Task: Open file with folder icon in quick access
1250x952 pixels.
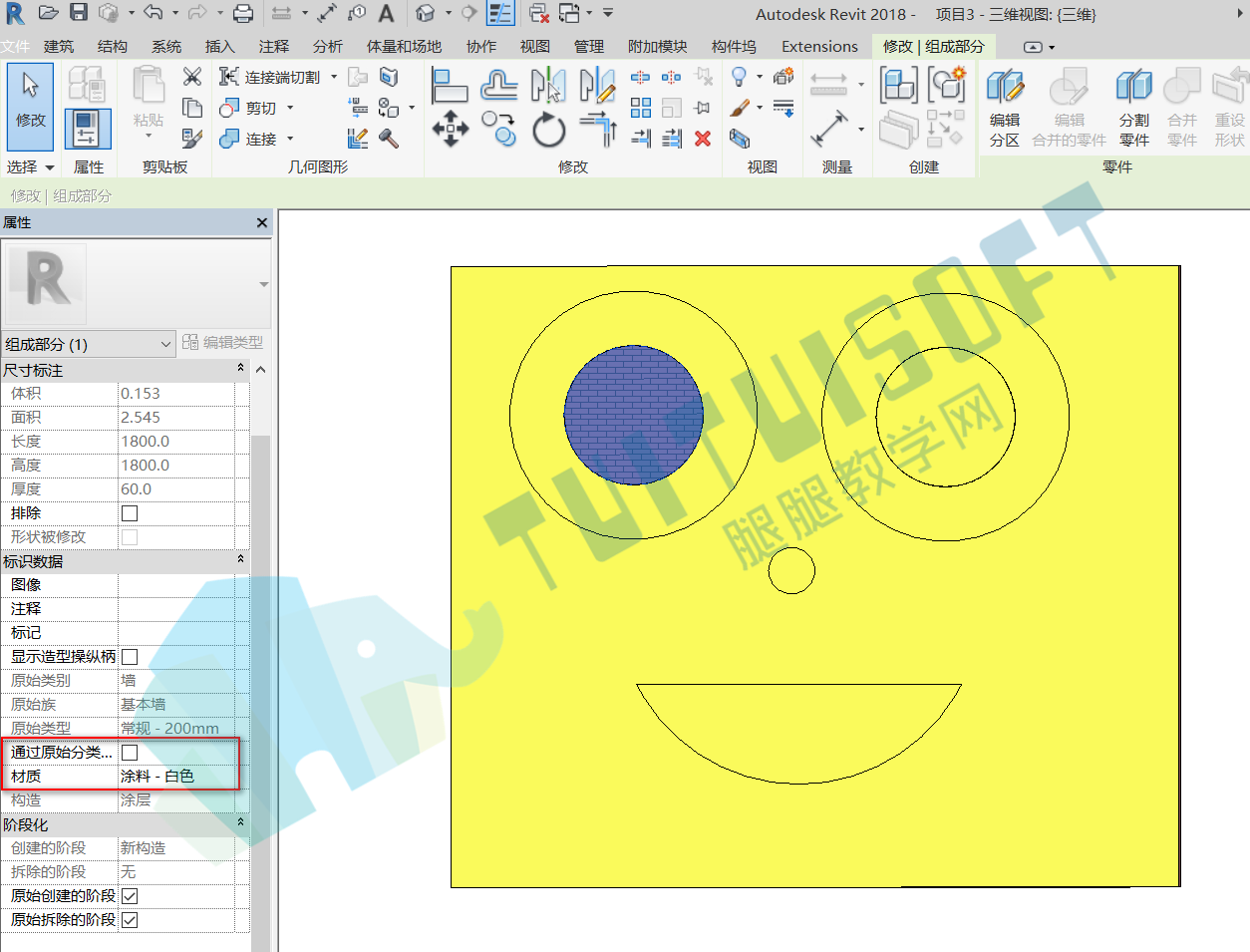Action: click(49, 13)
